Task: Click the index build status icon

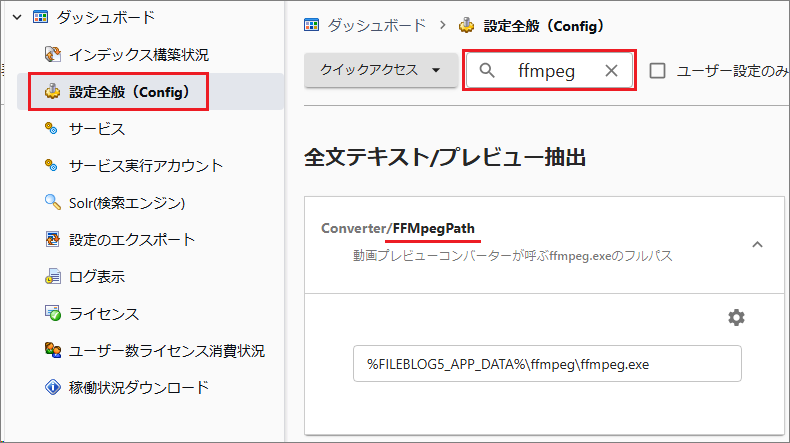Action: [54, 54]
